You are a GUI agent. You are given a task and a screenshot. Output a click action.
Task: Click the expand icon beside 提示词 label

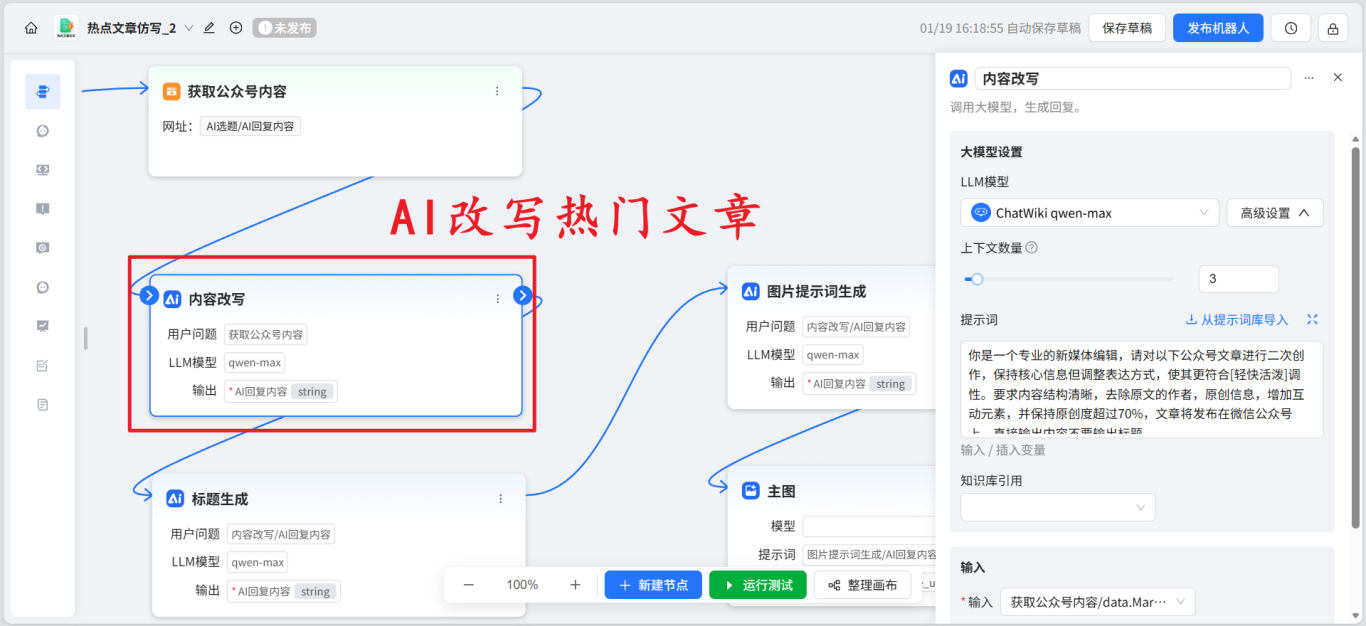click(1313, 319)
